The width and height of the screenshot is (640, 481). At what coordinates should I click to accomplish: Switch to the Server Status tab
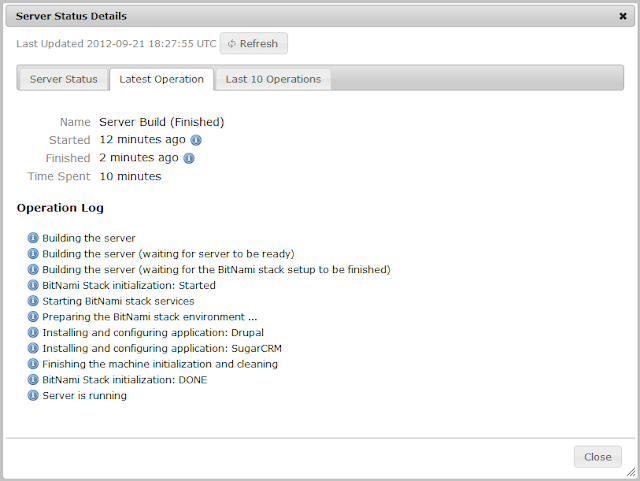(64, 79)
